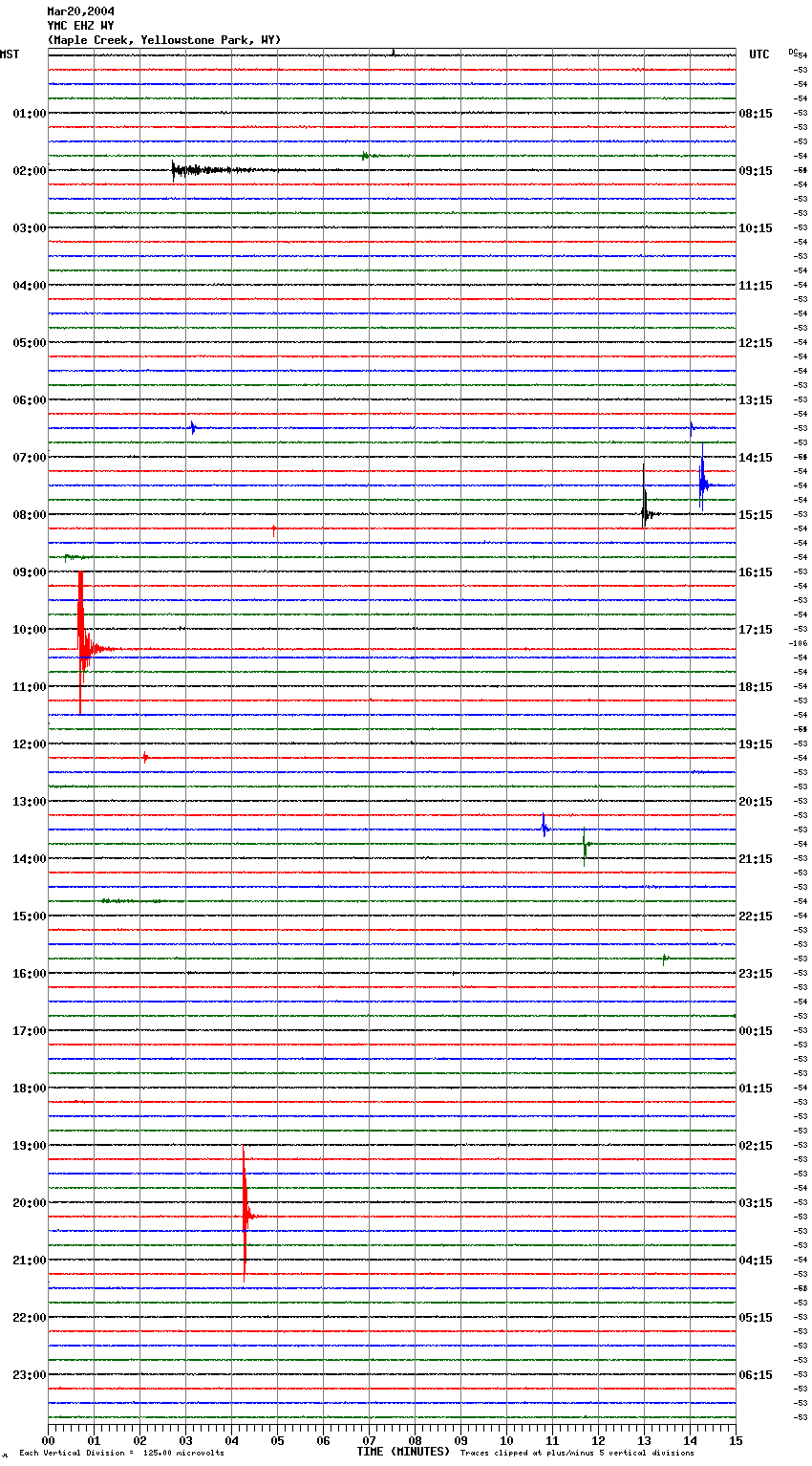Screen dimensions: 812x1466
Task: Click minute 03 tick label on bottom axis
Action: tap(185, 1440)
